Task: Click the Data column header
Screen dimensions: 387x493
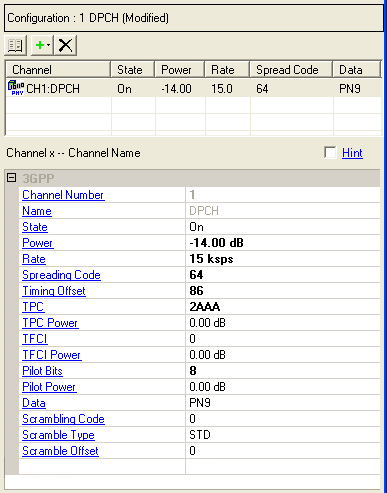Action: 357,70
